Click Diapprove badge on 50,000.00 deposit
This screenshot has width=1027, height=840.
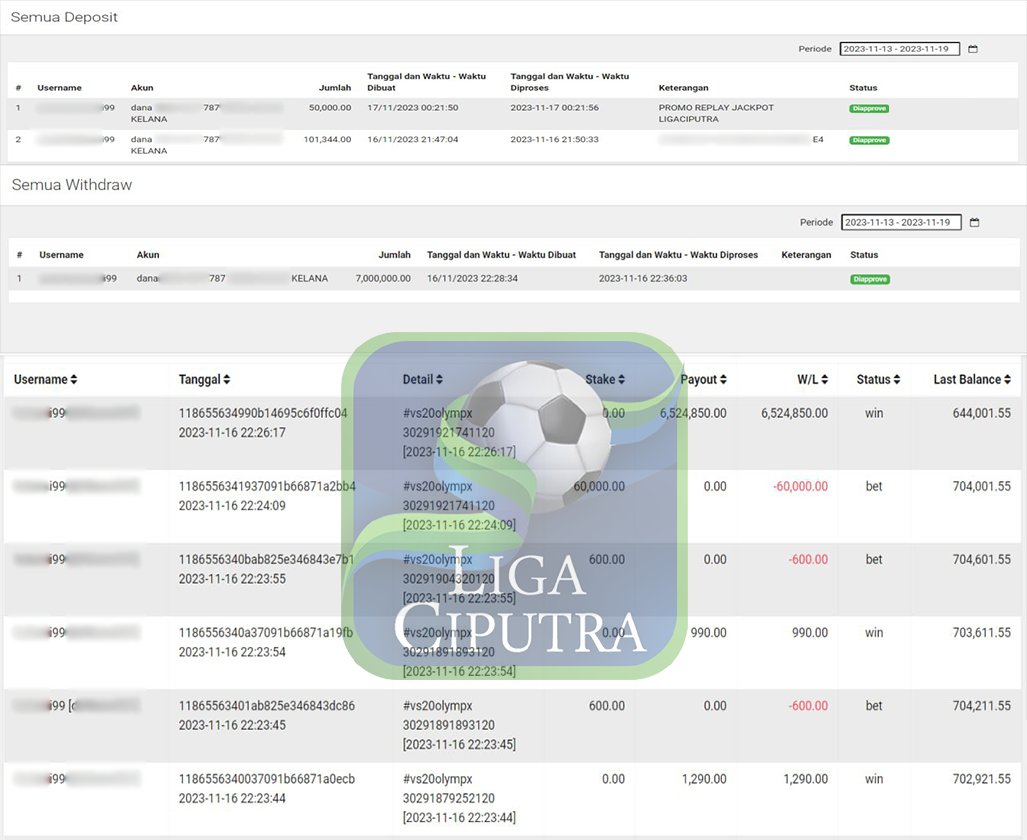pyautogui.click(x=869, y=109)
